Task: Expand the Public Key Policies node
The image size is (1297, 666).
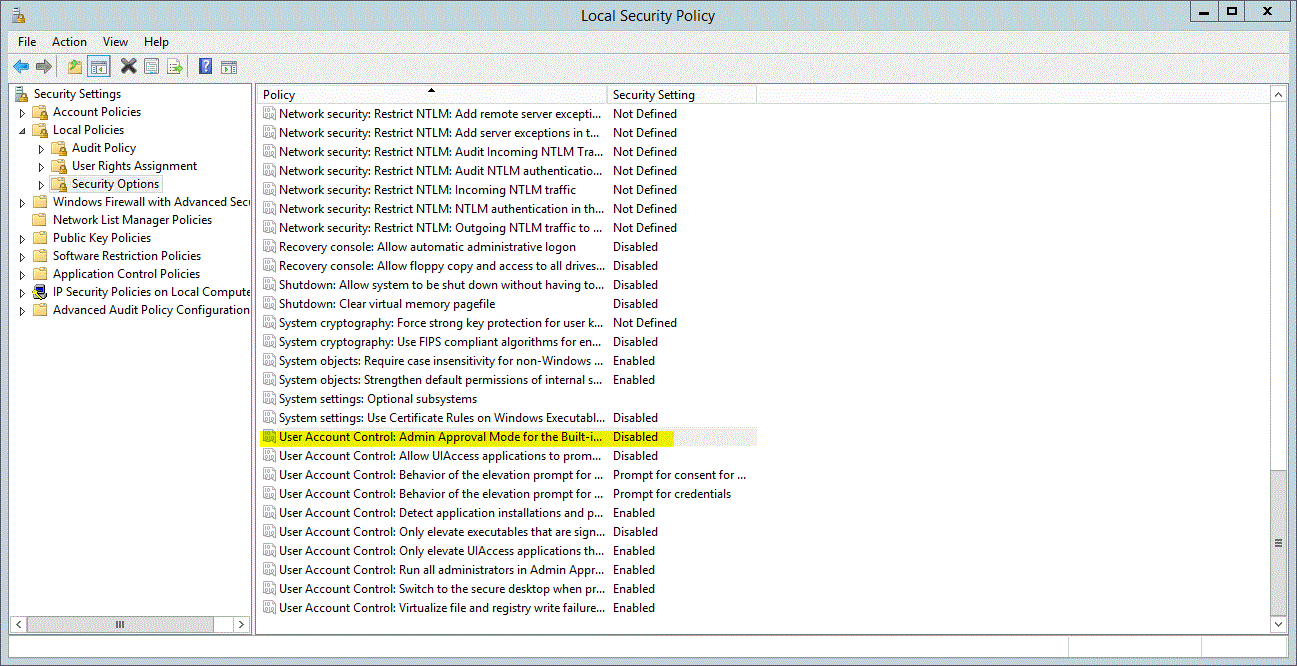Action: 23,239
